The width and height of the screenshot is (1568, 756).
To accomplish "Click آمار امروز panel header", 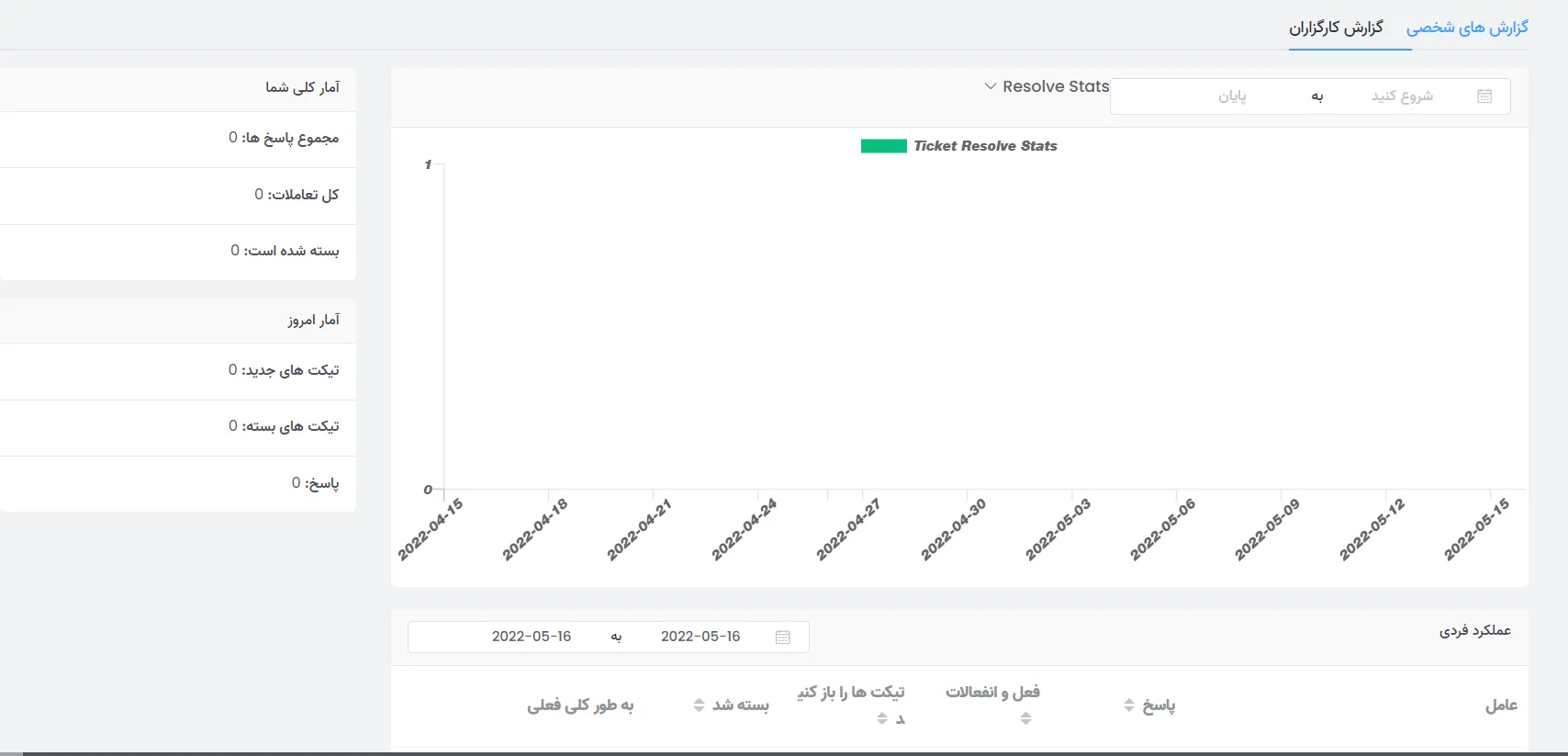I will coord(178,321).
